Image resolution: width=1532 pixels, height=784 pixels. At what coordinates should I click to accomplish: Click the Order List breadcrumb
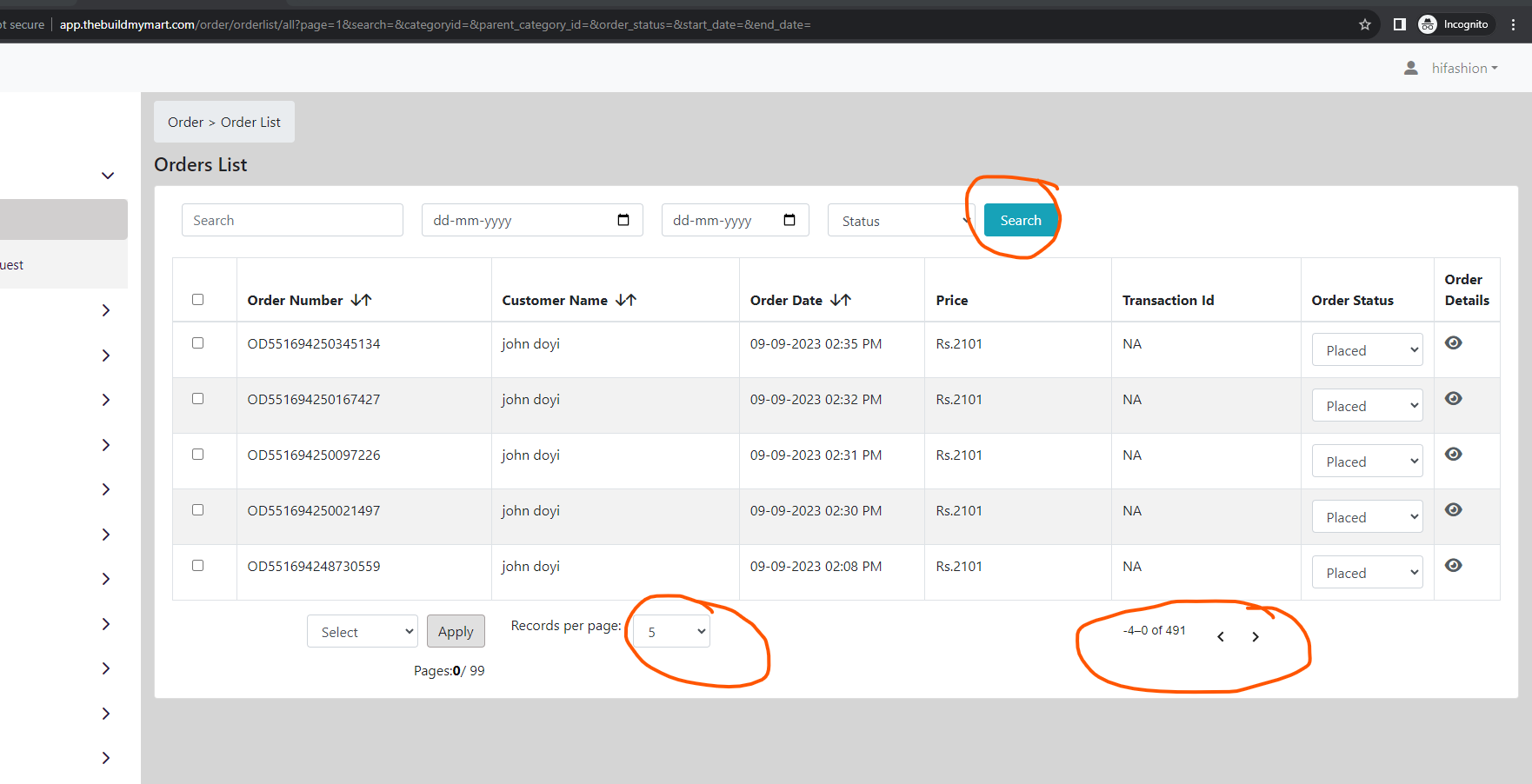pyautogui.click(x=250, y=123)
